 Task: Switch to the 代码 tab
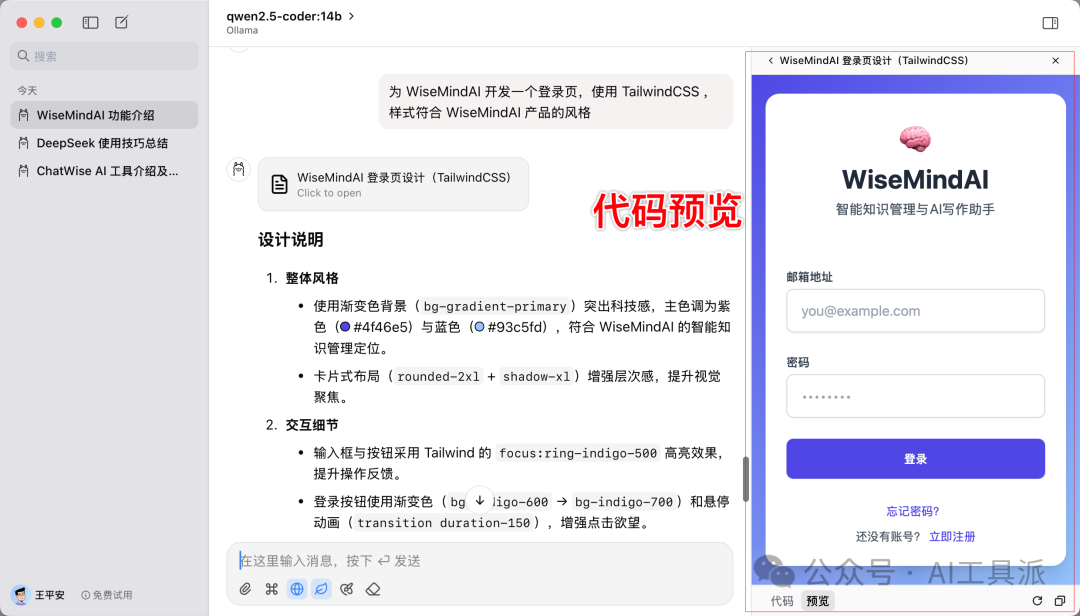[x=781, y=601]
